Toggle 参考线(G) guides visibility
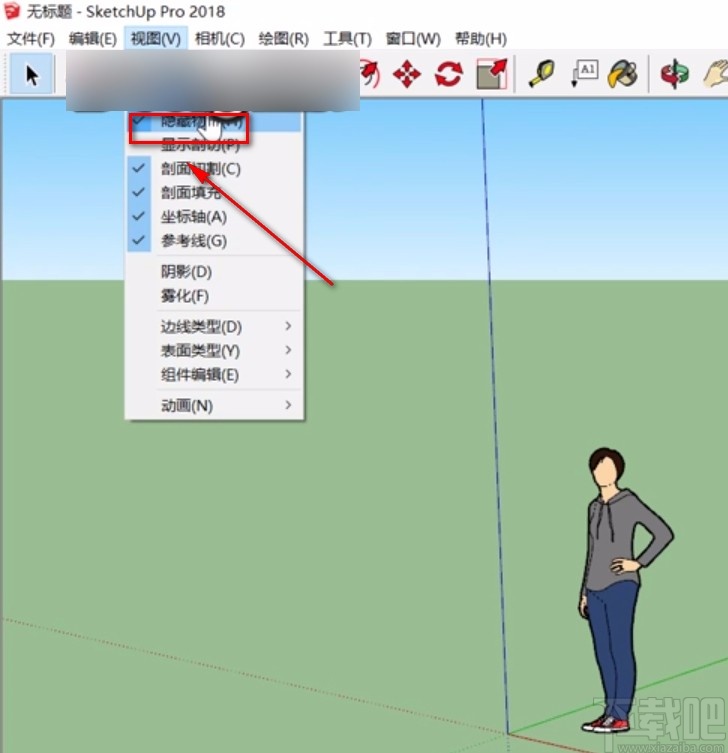This screenshot has height=753, width=728. (214, 241)
